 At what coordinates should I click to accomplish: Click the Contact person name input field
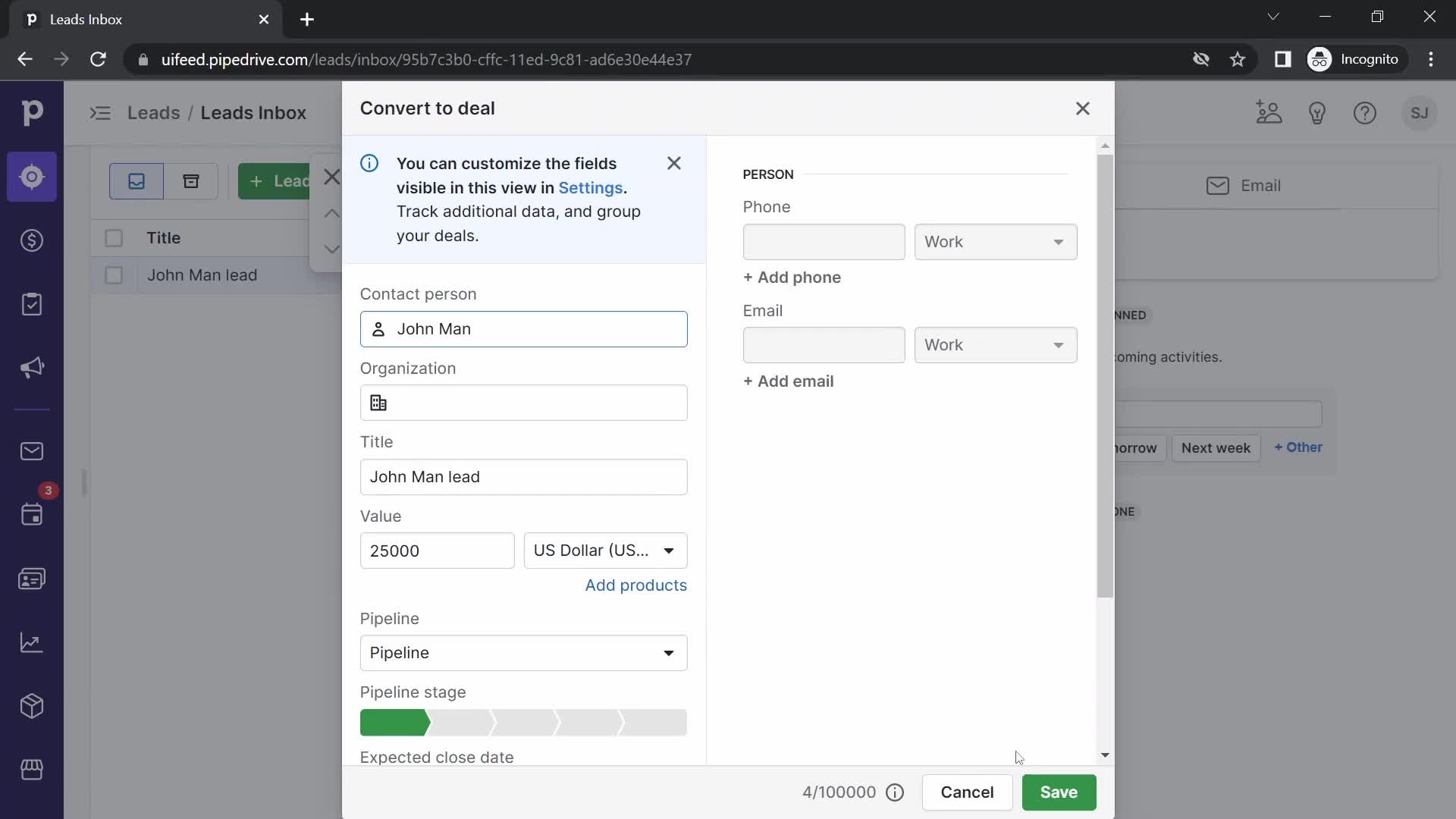[525, 329]
